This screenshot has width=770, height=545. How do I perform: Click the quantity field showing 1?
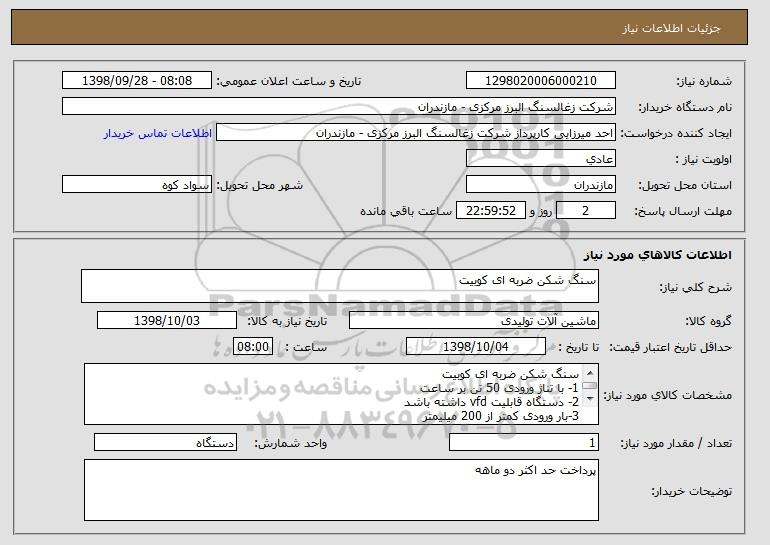pos(524,443)
